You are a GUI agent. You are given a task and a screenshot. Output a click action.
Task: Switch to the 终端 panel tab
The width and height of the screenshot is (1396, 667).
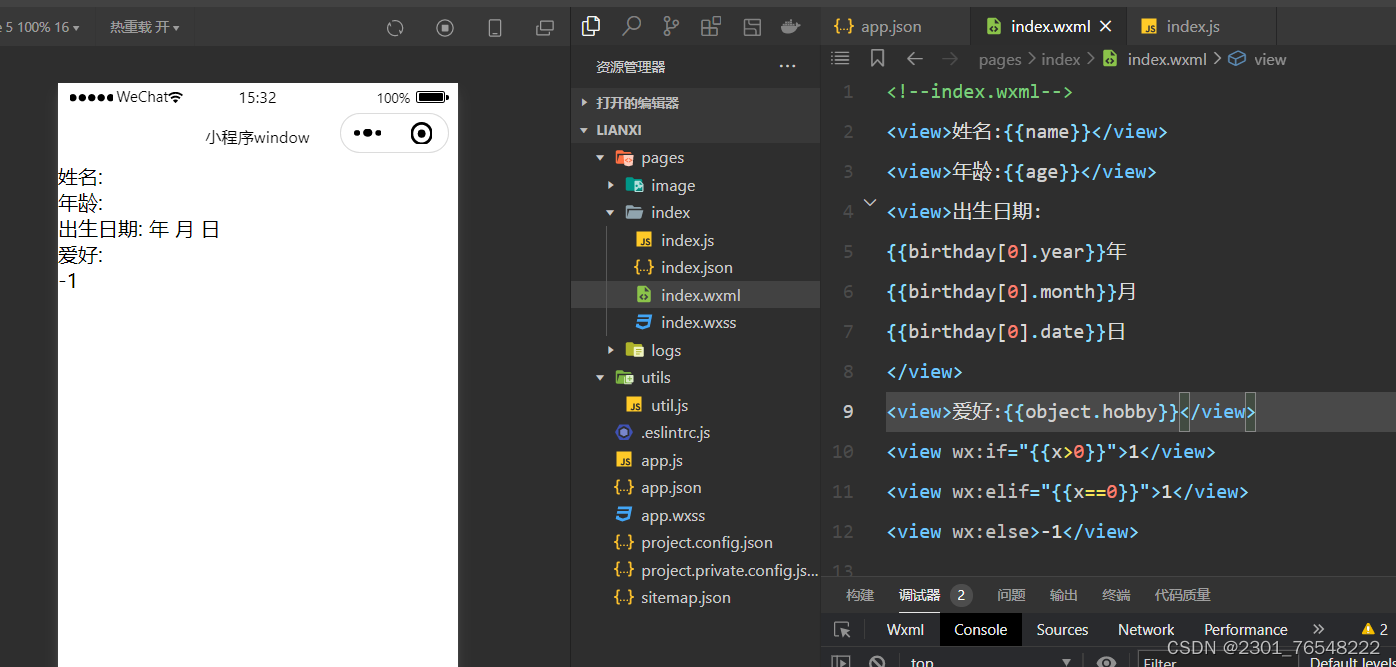coord(1116,595)
